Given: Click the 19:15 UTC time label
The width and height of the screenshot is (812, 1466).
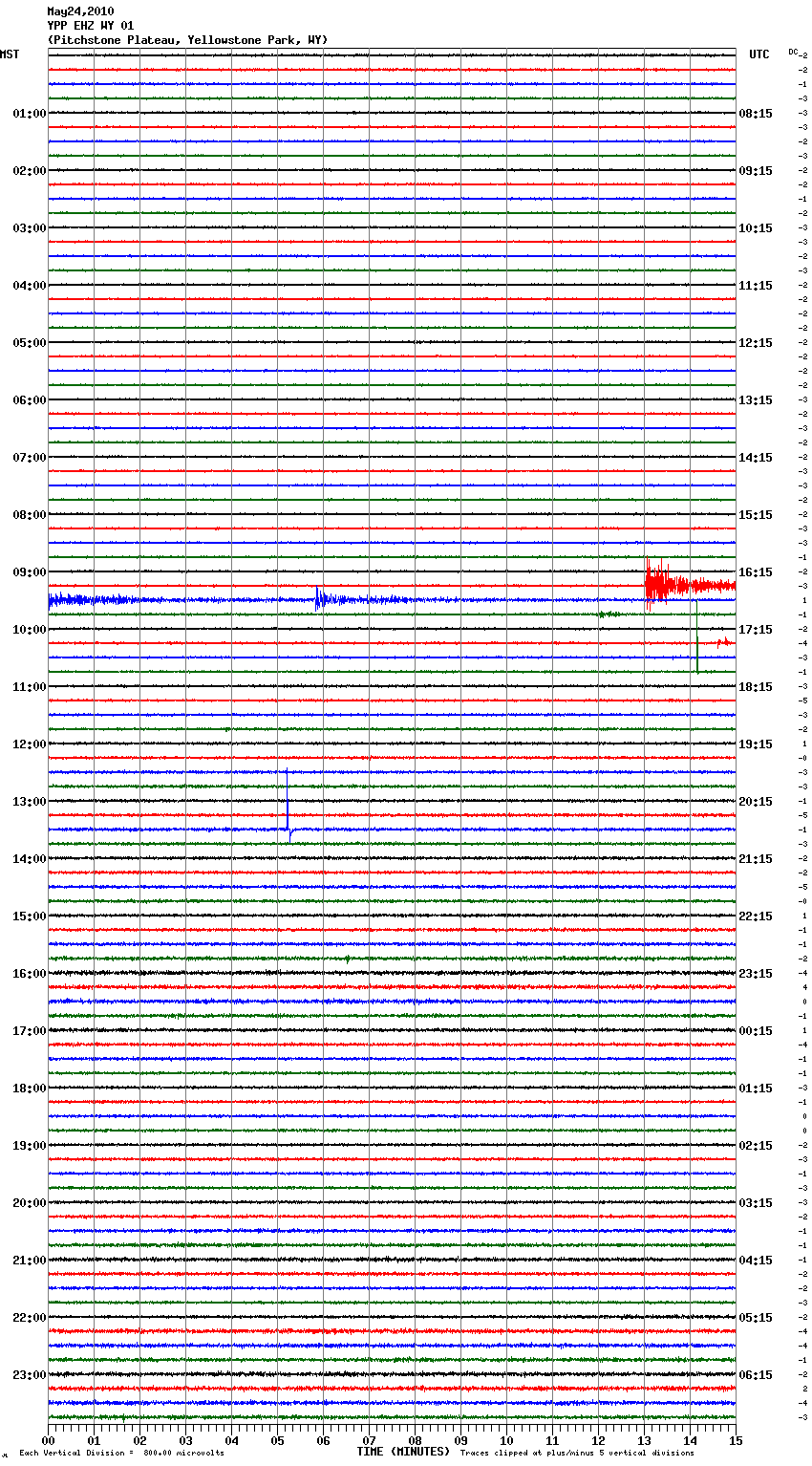Looking at the screenshot, I should 756,744.
